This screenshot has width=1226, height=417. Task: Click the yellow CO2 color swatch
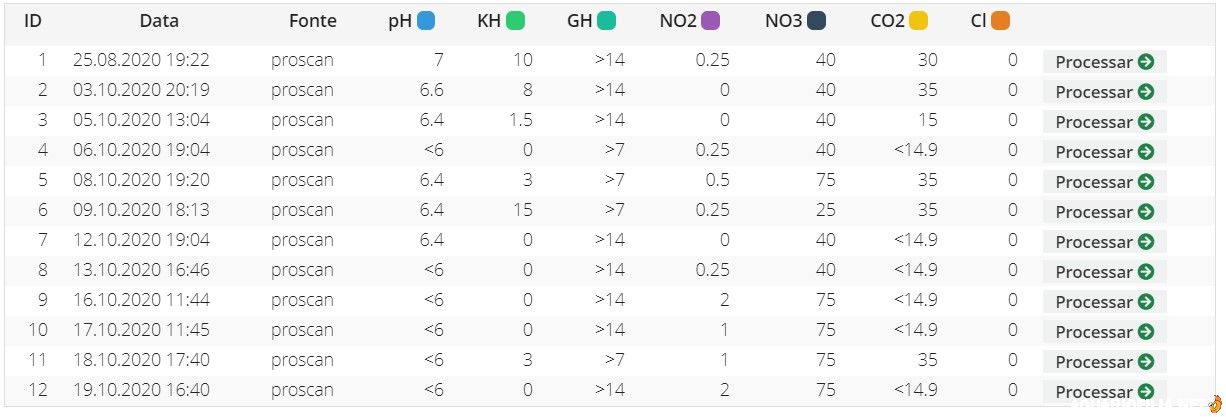tap(918, 20)
